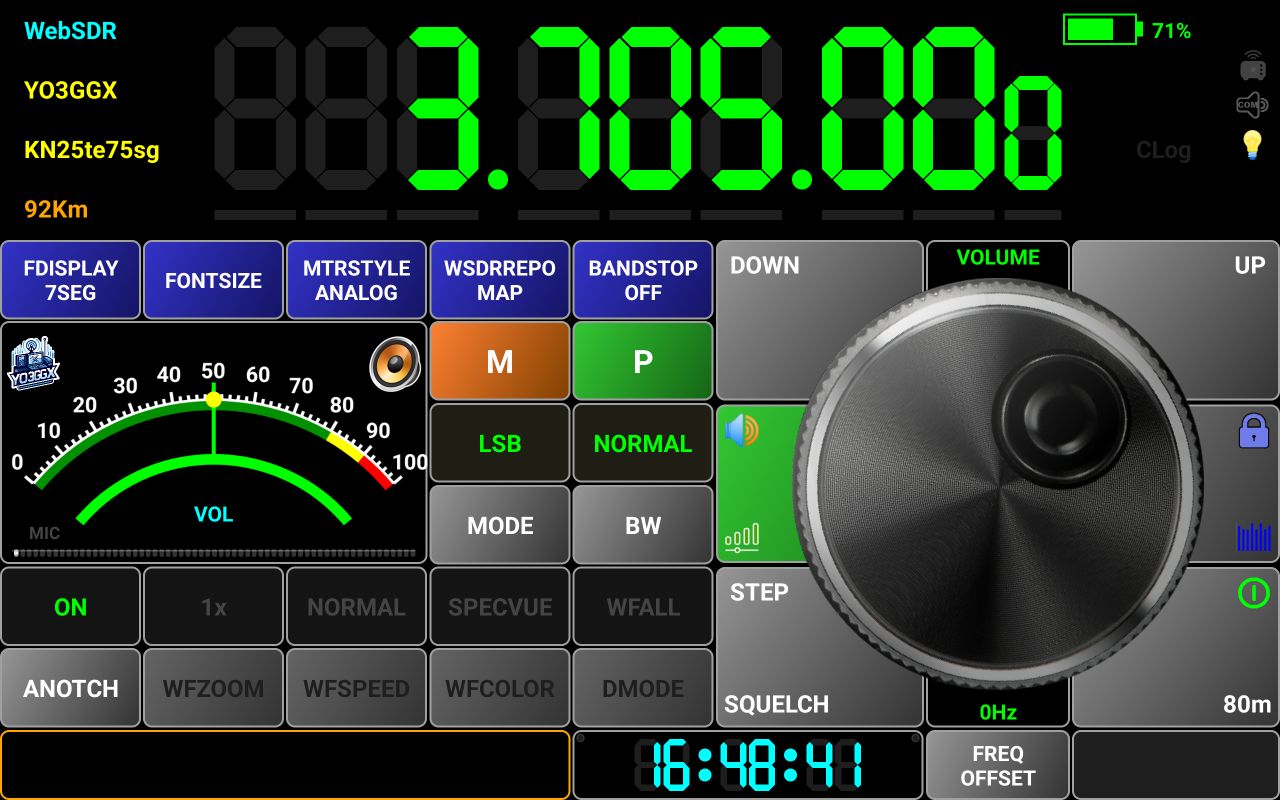Open the MODE selector
Viewport: 1280px width, 800px height.
coord(500,525)
